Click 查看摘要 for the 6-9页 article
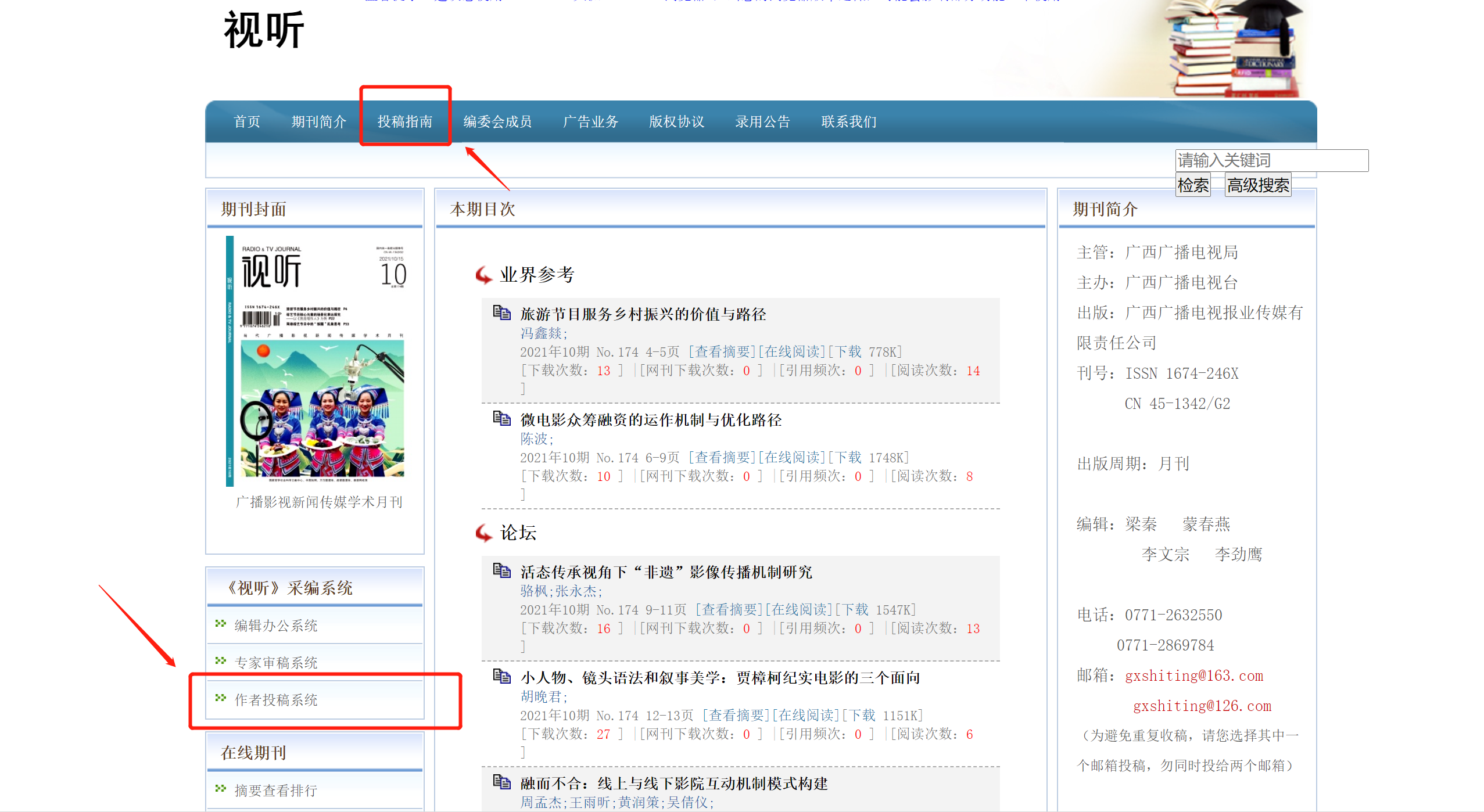 tap(722, 457)
